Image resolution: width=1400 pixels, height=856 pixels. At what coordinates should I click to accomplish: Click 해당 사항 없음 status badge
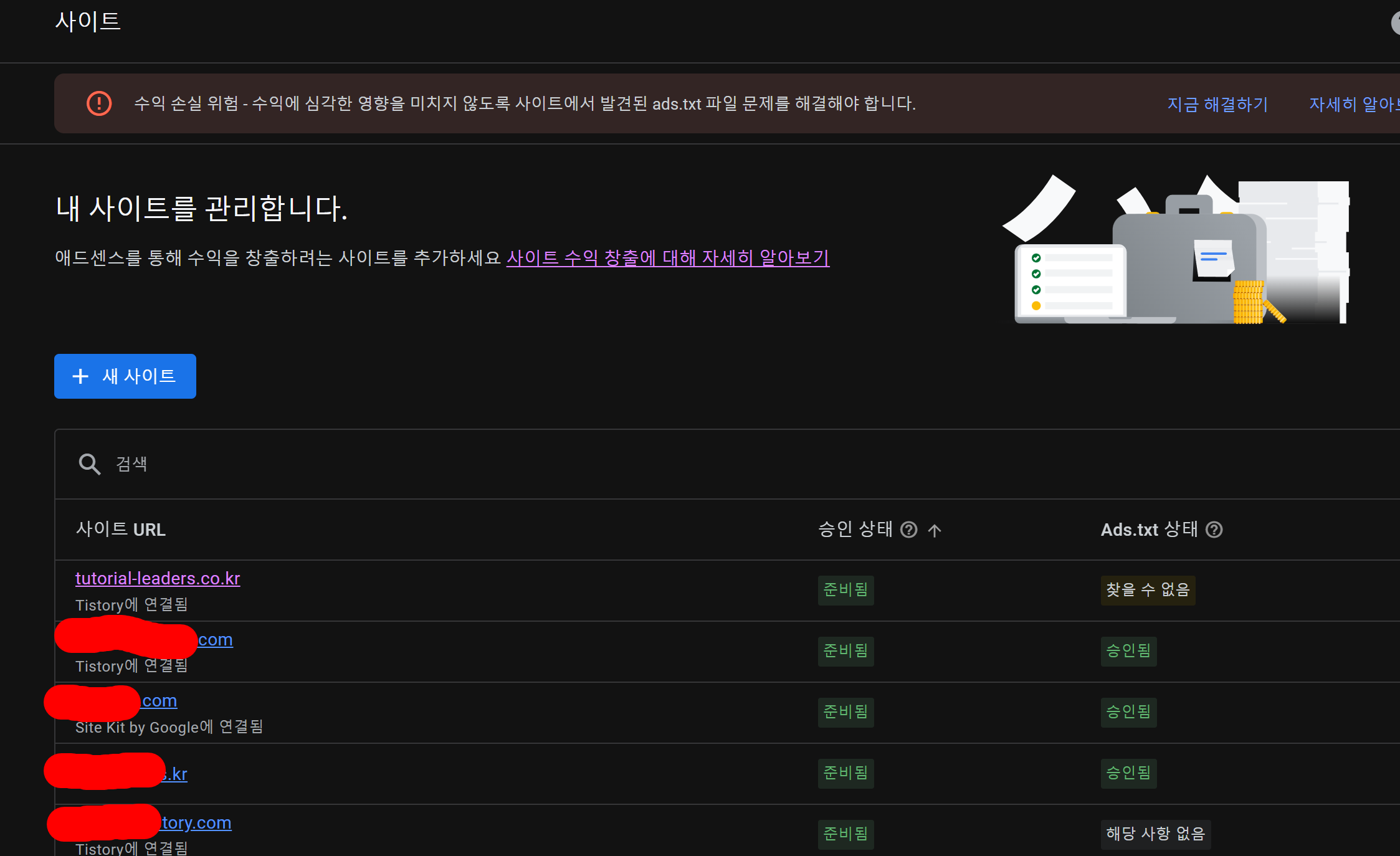[x=1155, y=834]
